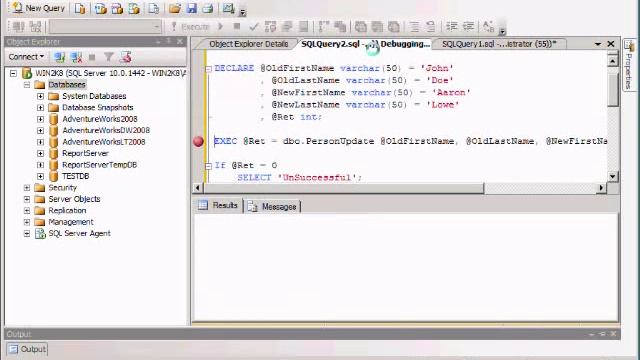Click the Object Explorer Disconnect icon
Screen dimensions: 640x360
(76, 57)
